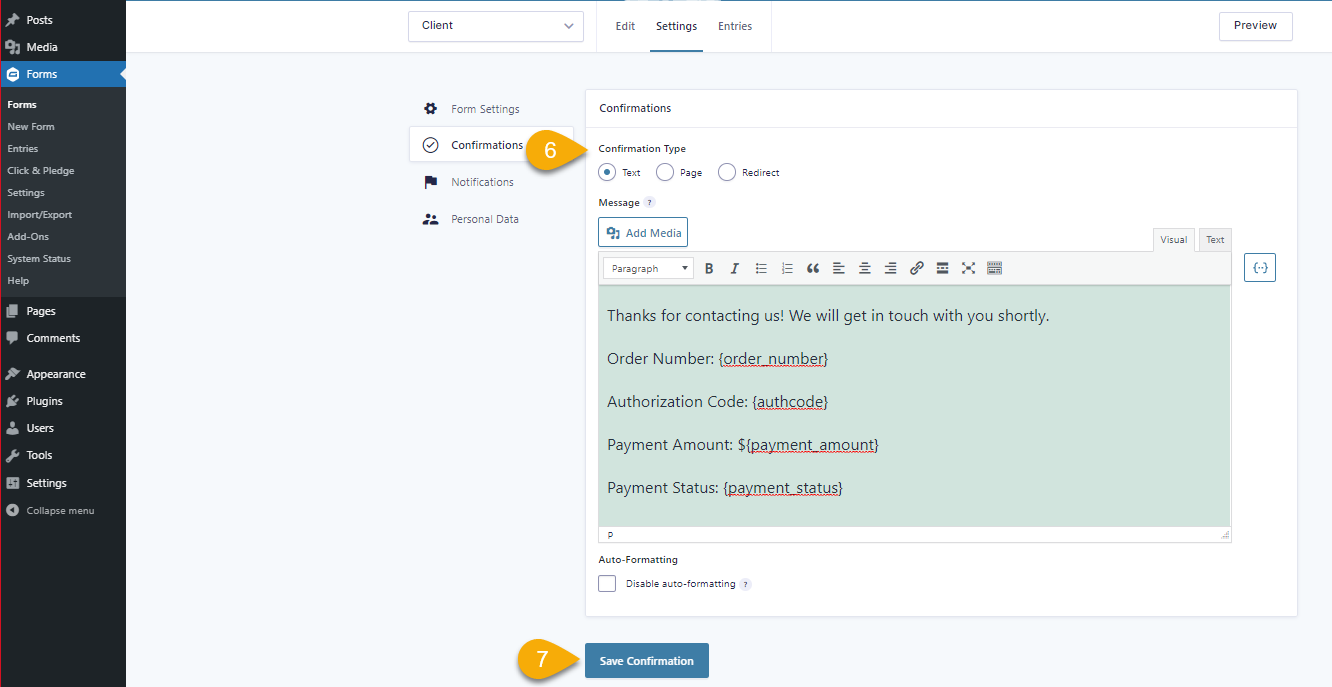1332x687 pixels.
Task: Toggle bold formatting in message editor
Action: 709,268
